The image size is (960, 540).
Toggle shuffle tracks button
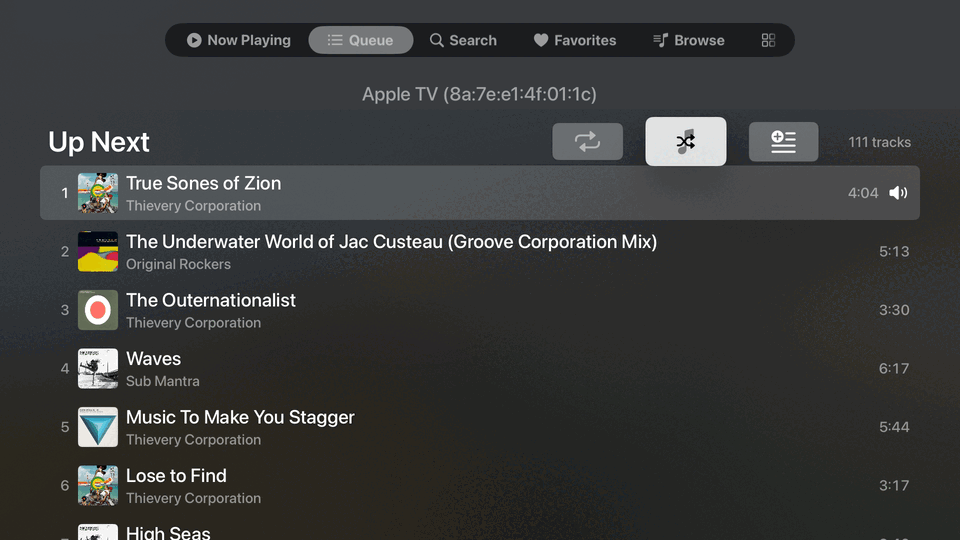[x=686, y=141]
